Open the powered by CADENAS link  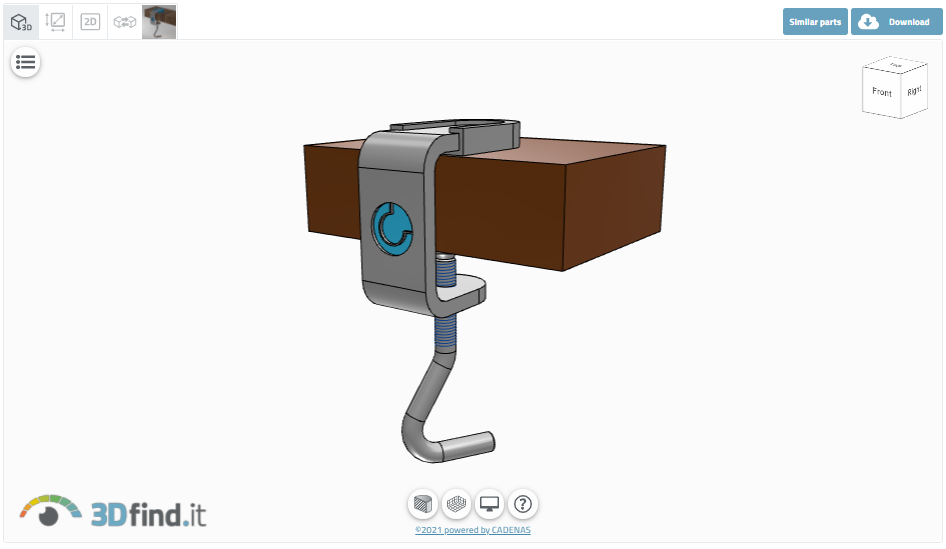pos(473,530)
